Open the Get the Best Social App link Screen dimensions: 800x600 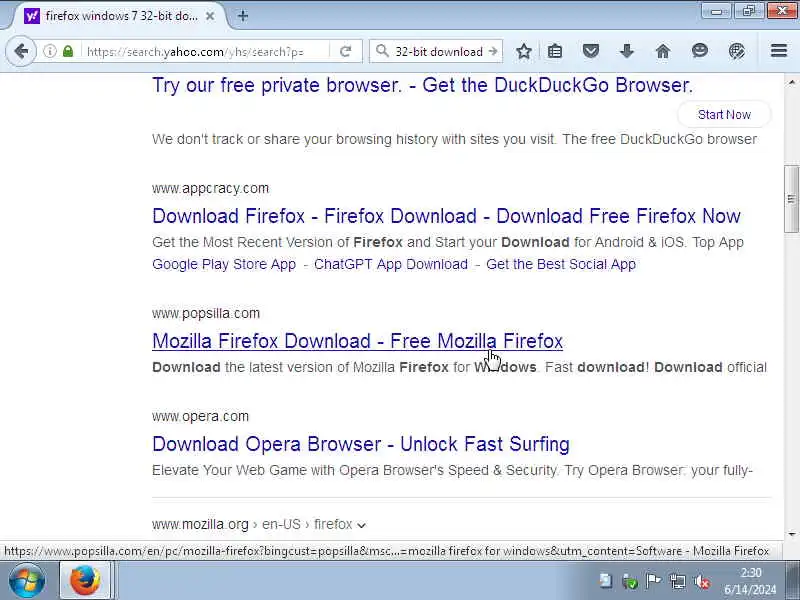point(561,264)
